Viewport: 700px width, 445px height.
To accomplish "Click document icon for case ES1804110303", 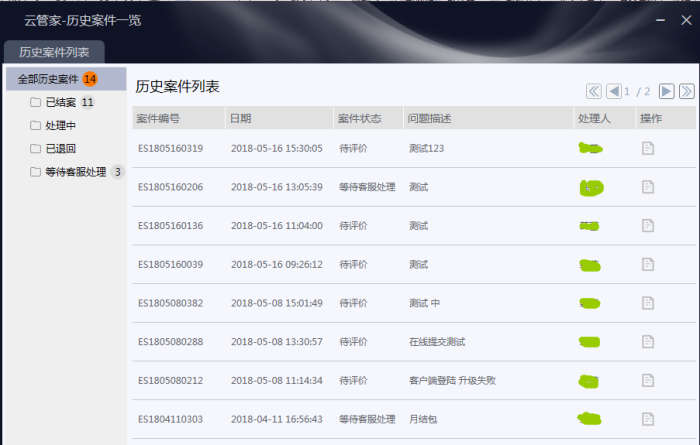I will (x=648, y=418).
